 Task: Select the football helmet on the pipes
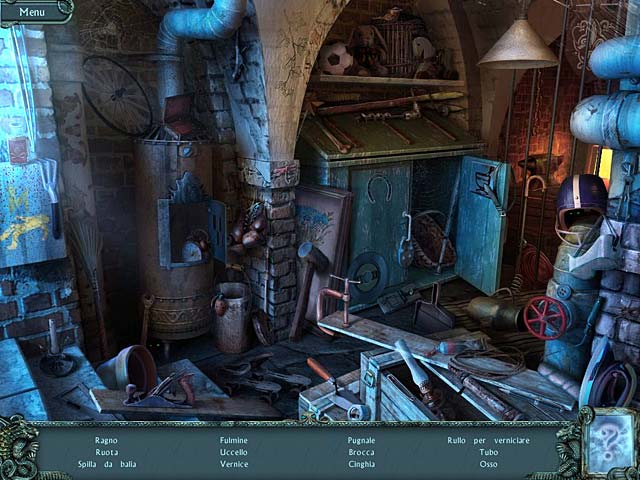click(582, 198)
